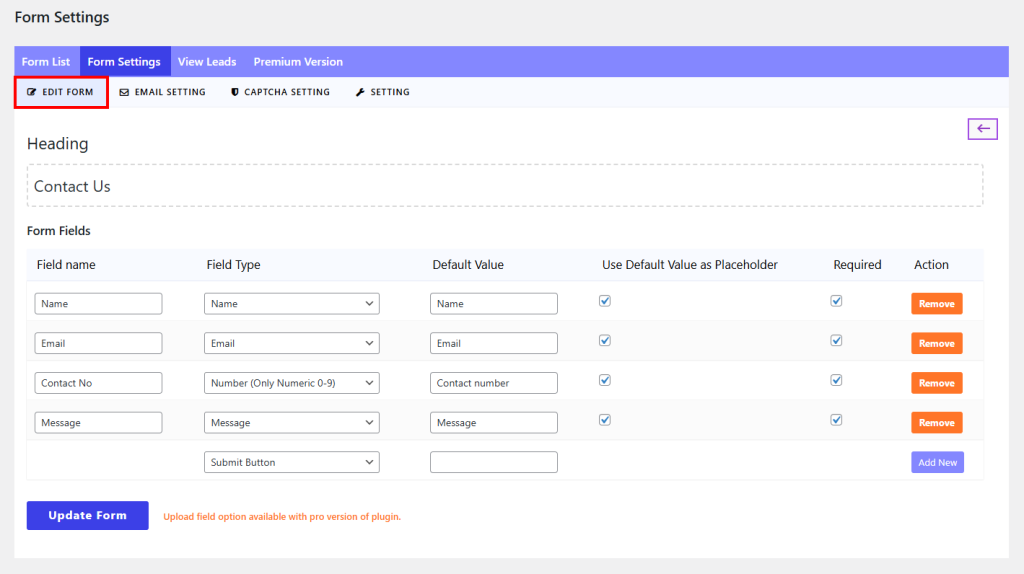Click the Captcha Setting shield icon
1024x574 pixels.
click(x=235, y=92)
